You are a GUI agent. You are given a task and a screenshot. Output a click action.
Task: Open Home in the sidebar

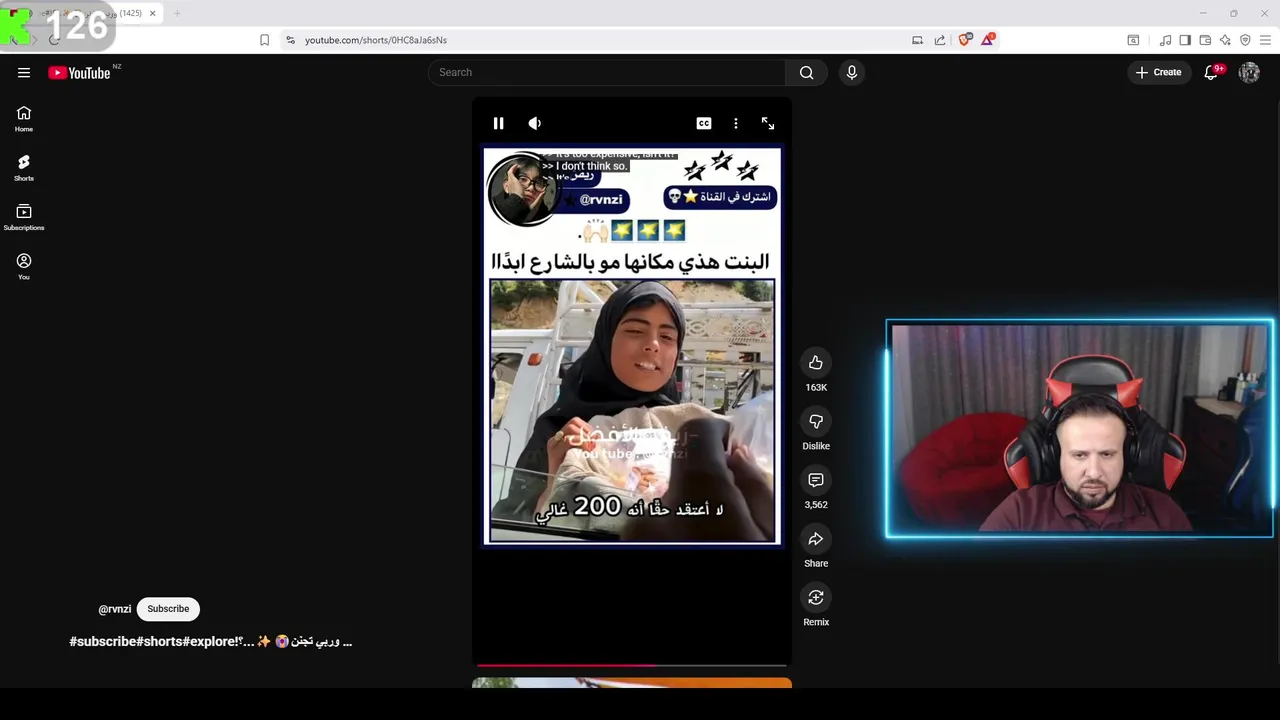[24, 119]
